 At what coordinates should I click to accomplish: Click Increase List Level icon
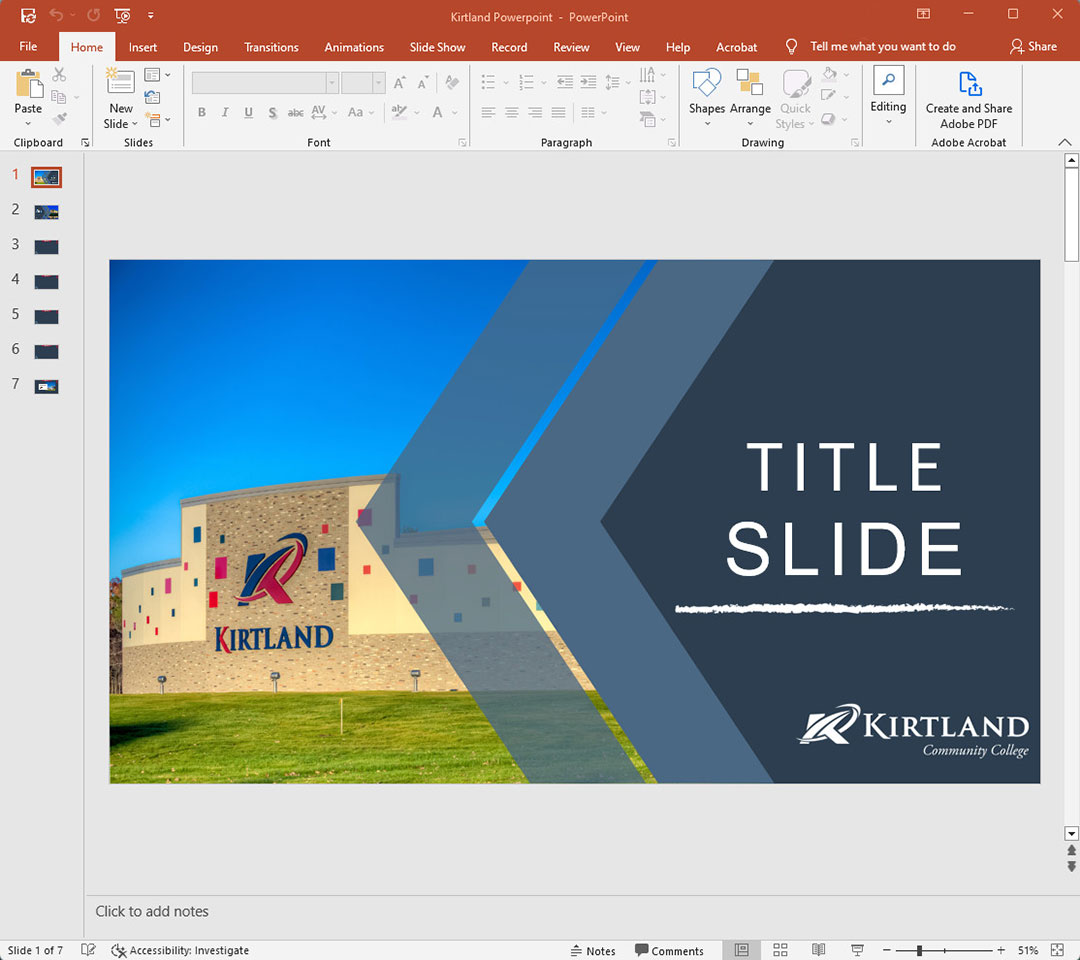(588, 83)
